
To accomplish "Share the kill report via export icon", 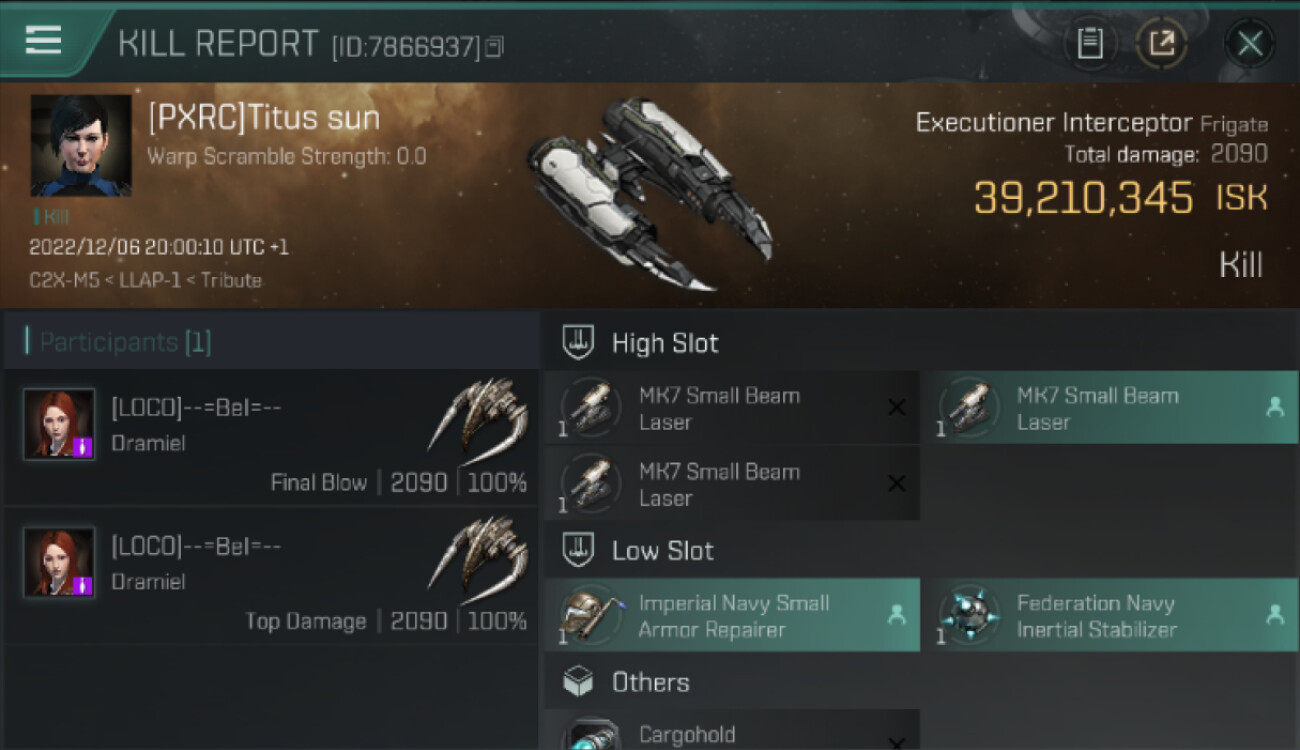I will (x=1162, y=43).
